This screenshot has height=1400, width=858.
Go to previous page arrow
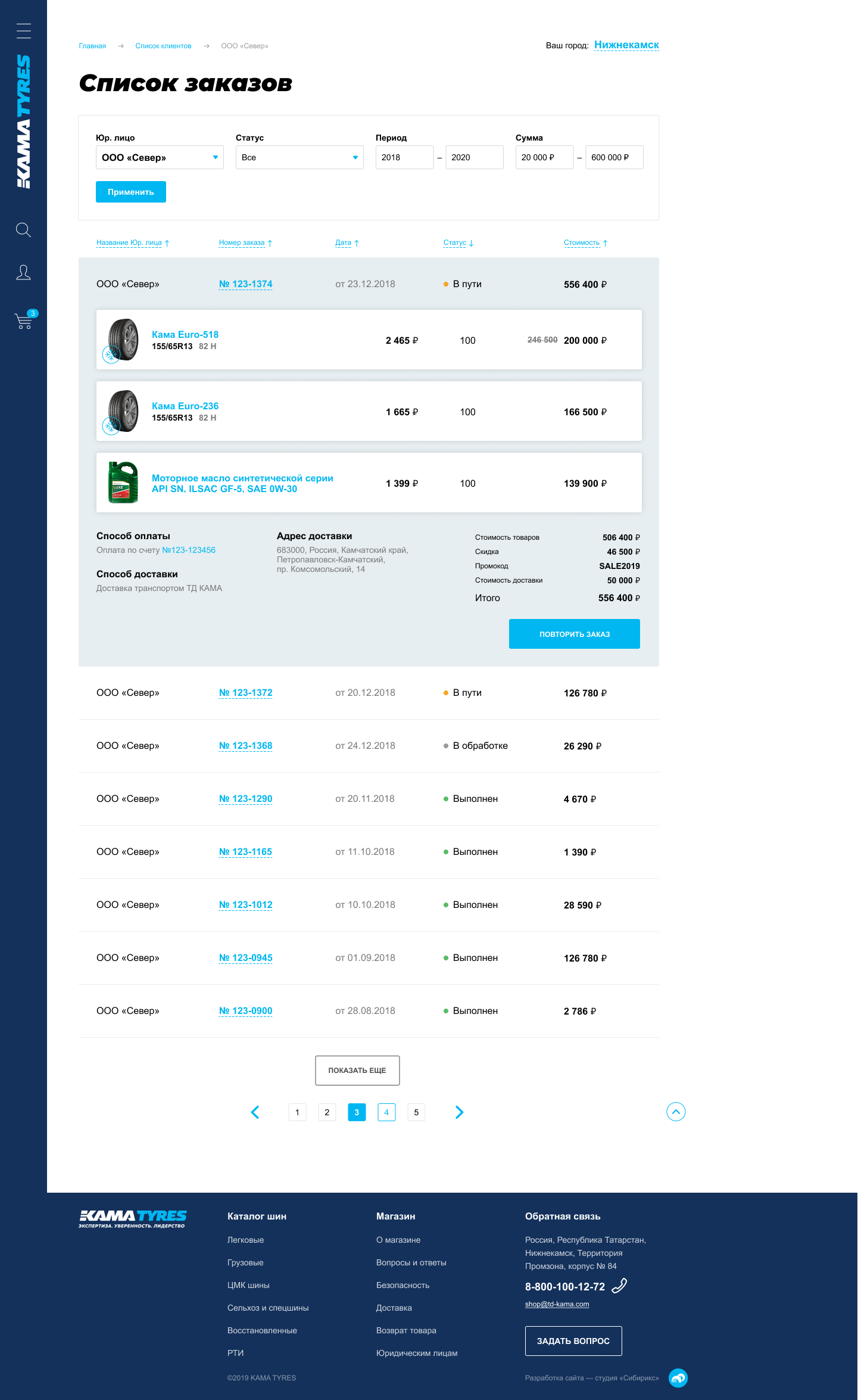[255, 1112]
